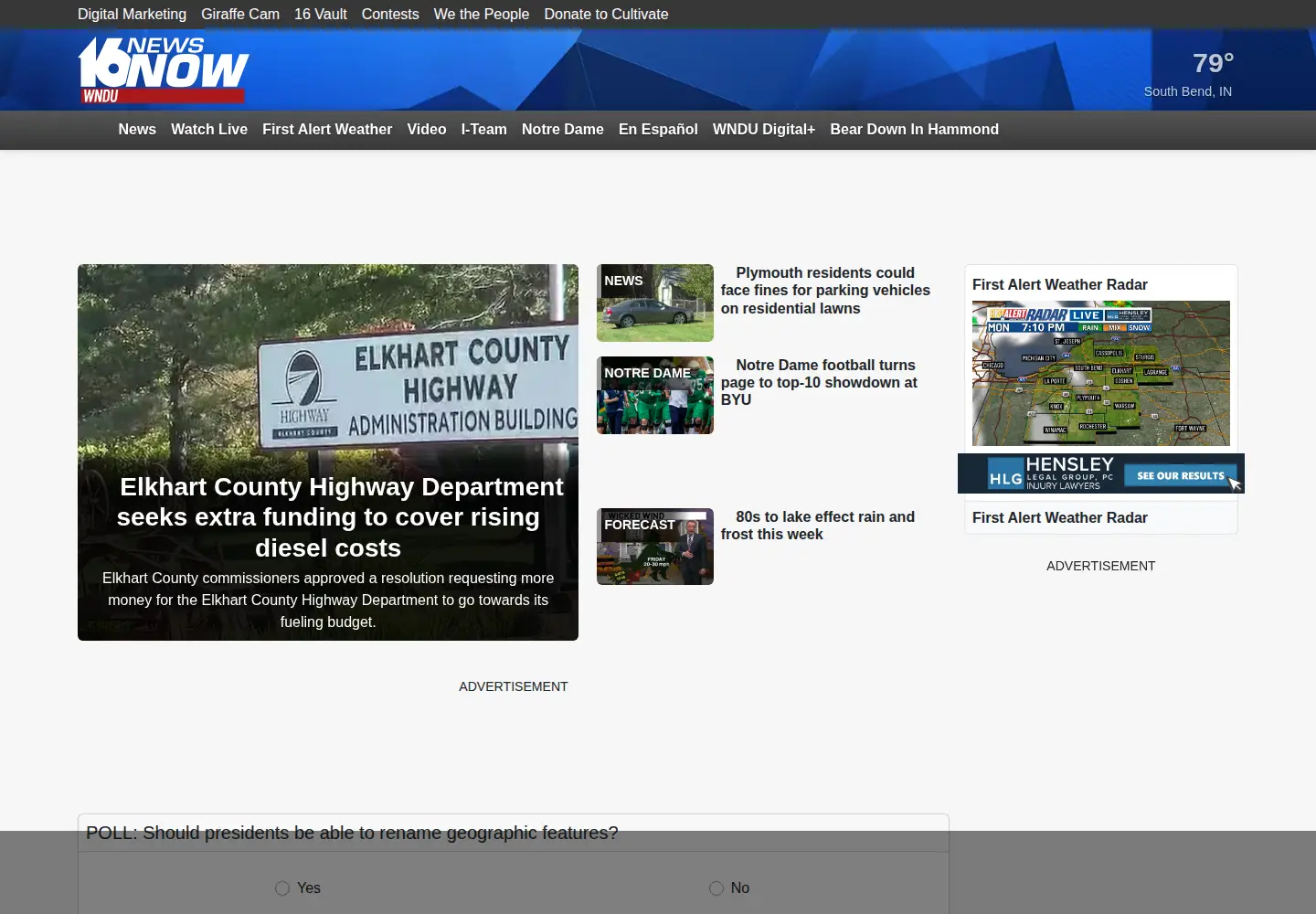Click the 16 News Now WNDU logo
The image size is (1316, 914).
(163, 70)
